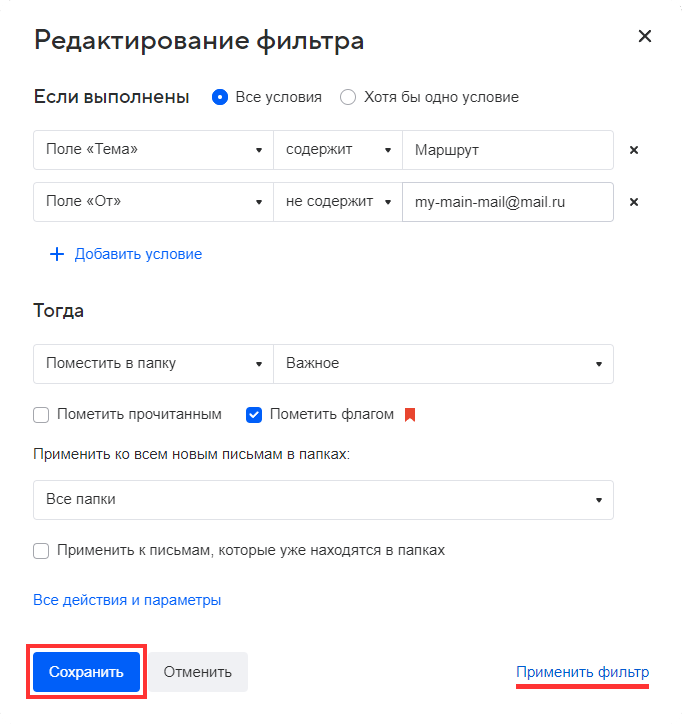Toggle «Применить к письмам, которые уже находятся в папках»
The width and height of the screenshot is (682, 724).
click(x=41, y=550)
